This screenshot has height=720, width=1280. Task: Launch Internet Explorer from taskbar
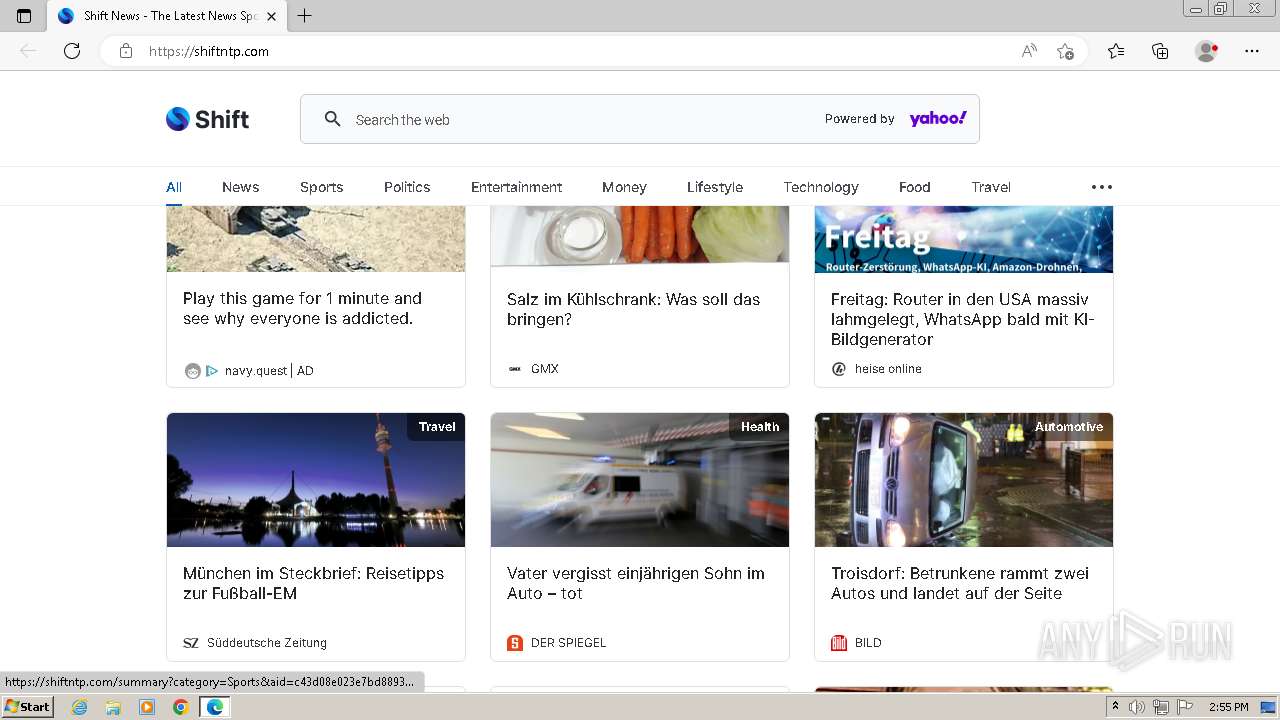(x=80, y=707)
